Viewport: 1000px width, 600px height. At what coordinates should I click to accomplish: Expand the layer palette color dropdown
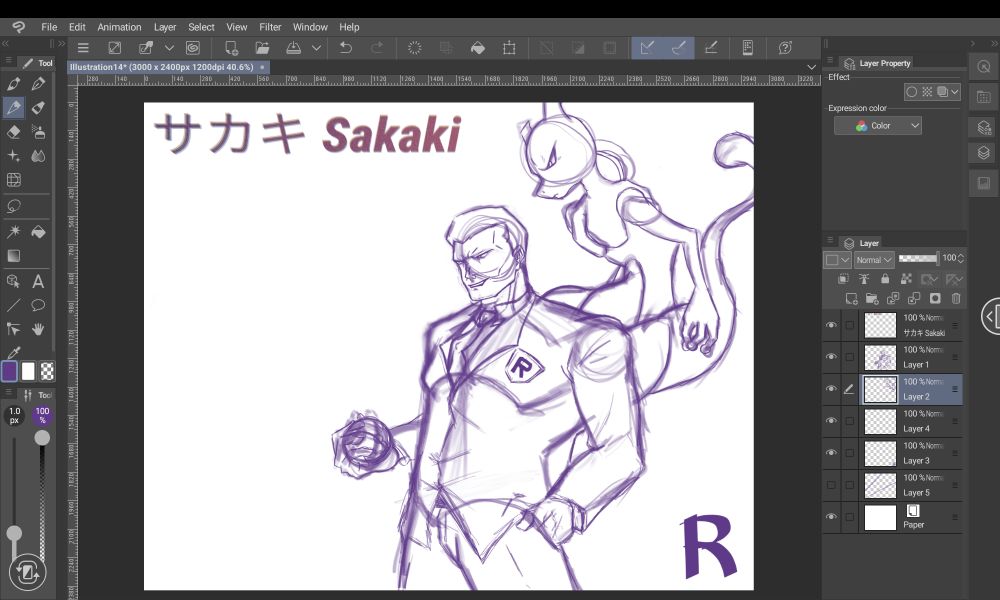(x=837, y=260)
